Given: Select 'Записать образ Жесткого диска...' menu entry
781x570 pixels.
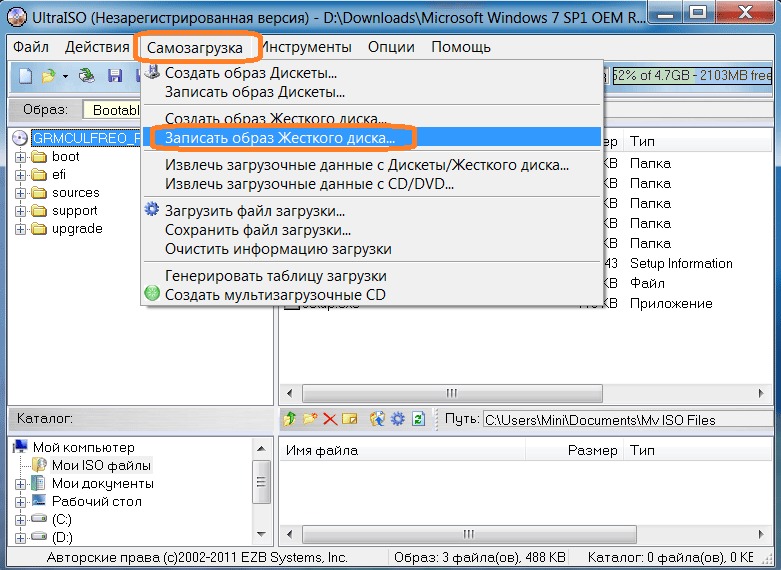Looking at the screenshot, I should [x=280, y=138].
